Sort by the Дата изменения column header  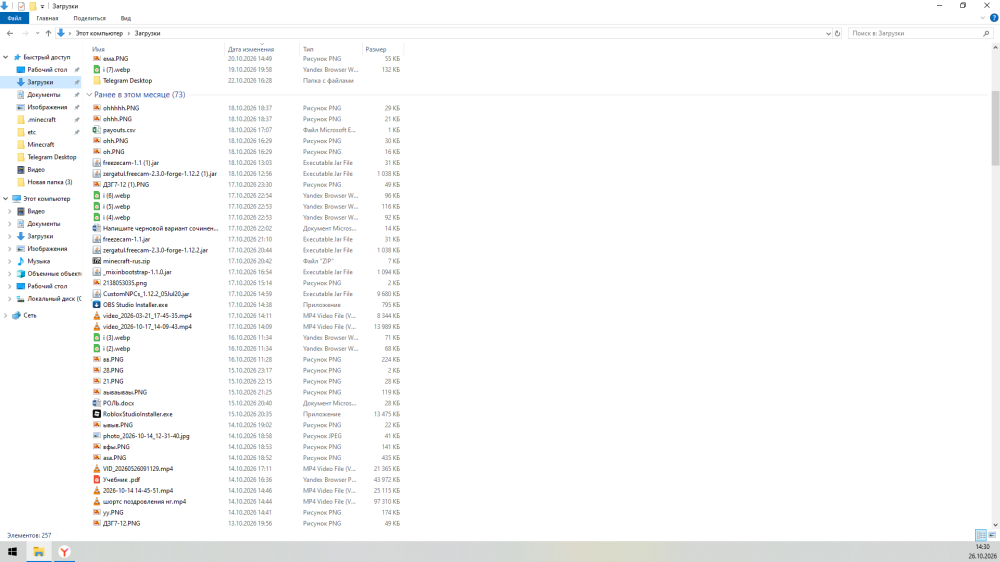[x=263, y=49]
